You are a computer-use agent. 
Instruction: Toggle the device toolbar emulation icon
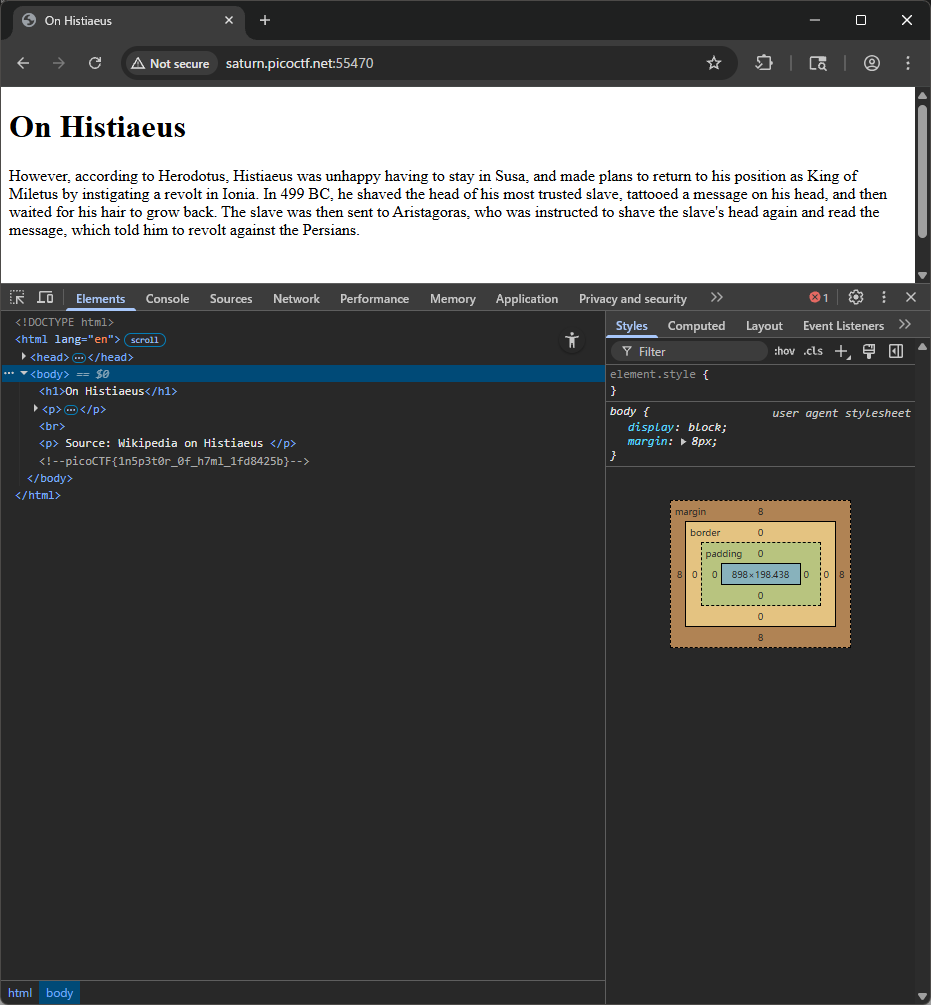[x=45, y=298]
